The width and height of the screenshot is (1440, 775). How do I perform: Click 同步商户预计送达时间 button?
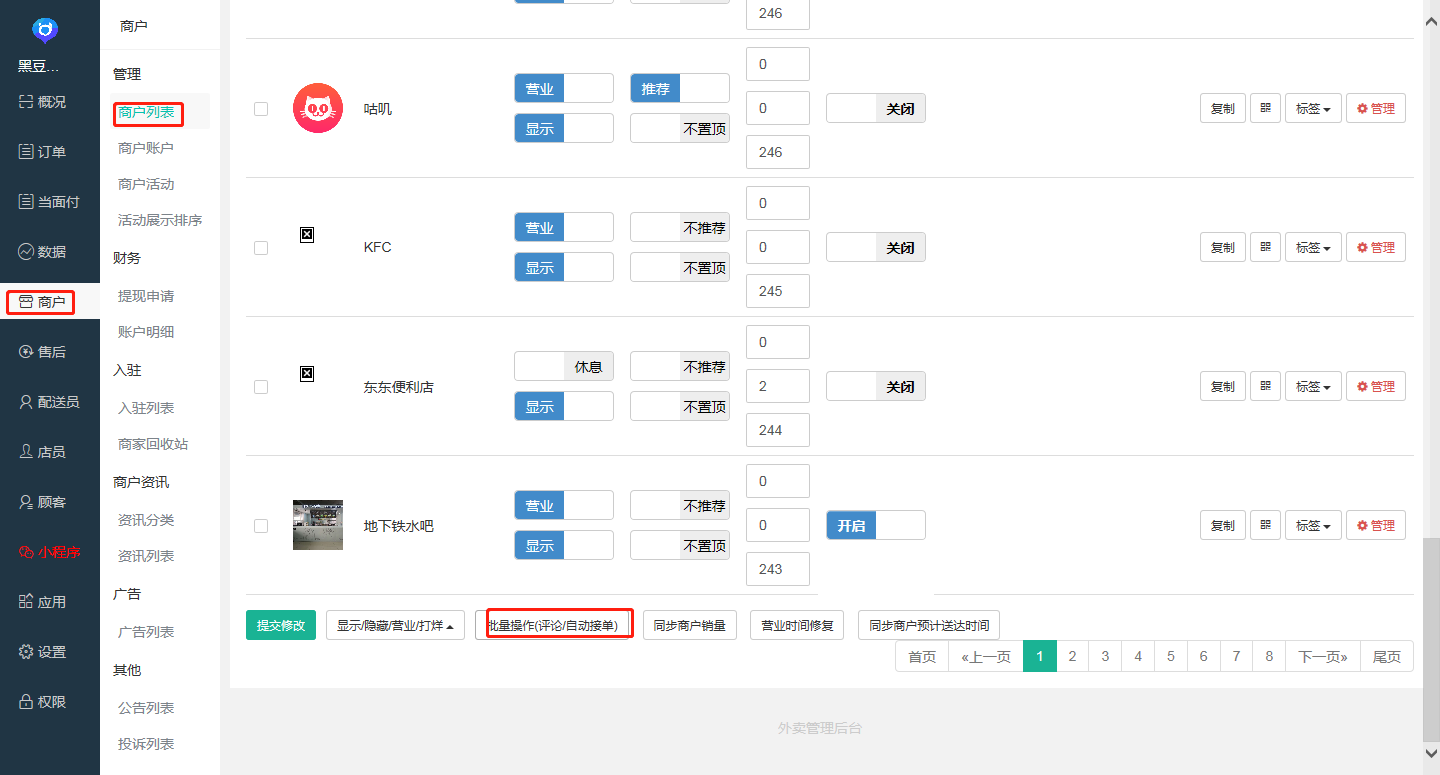tap(929, 625)
